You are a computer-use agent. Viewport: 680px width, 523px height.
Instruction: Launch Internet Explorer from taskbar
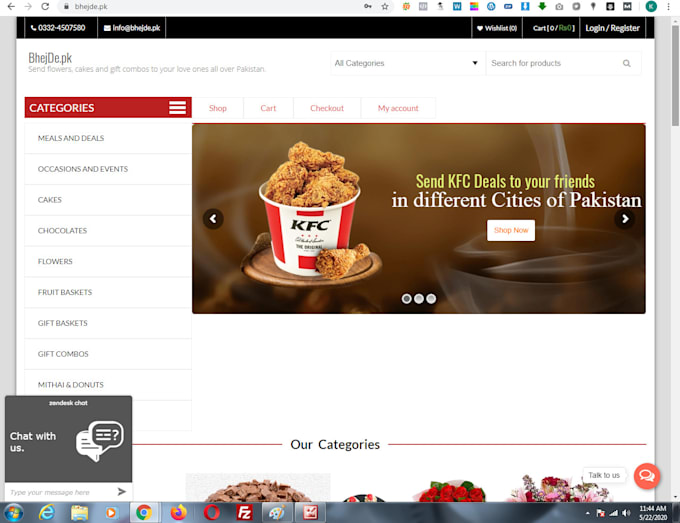point(46,513)
